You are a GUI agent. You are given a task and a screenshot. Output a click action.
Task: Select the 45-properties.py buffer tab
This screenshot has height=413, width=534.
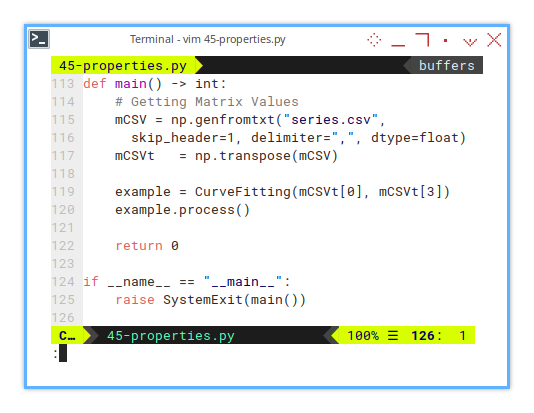point(123,65)
